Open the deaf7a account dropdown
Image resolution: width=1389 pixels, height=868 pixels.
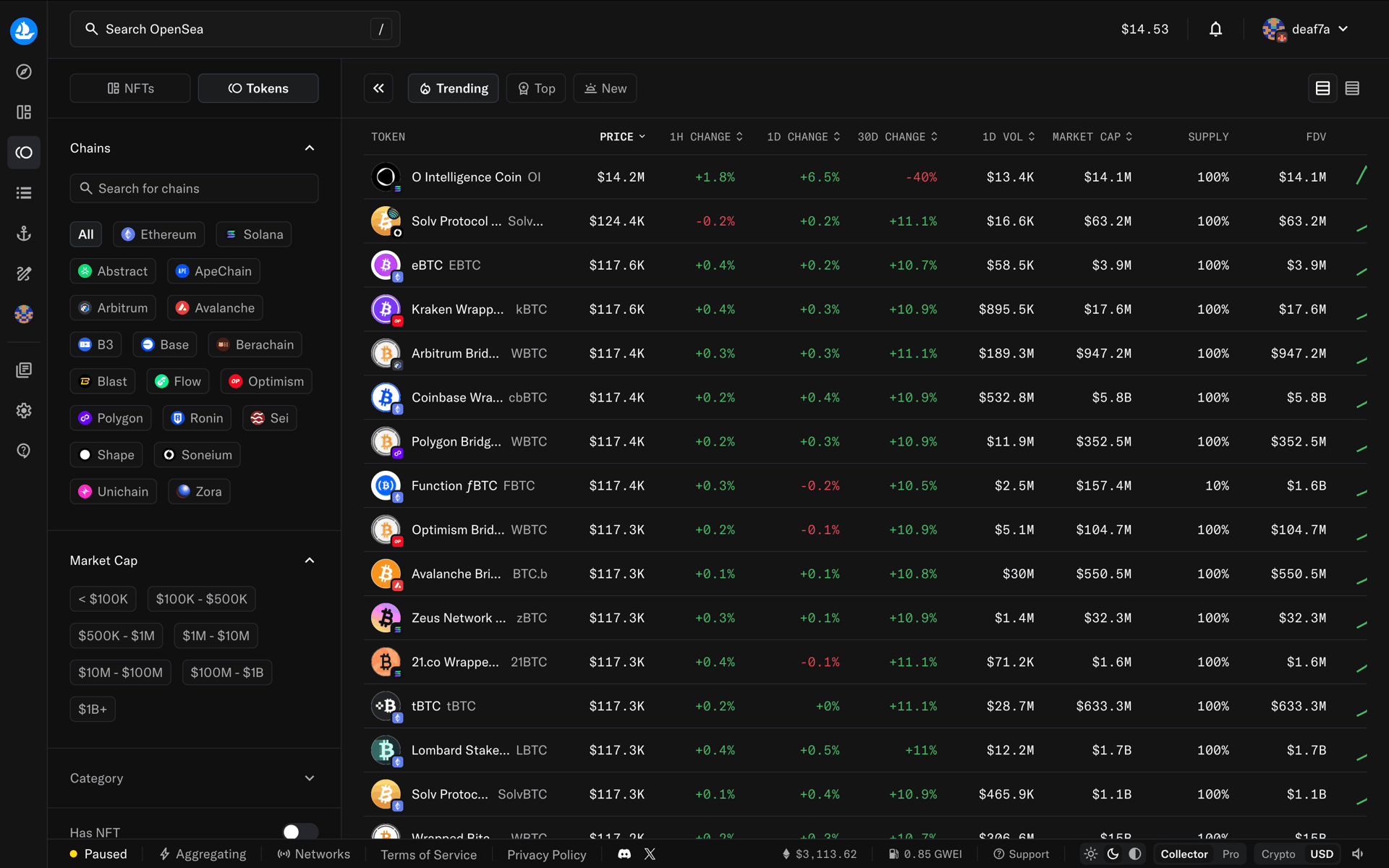coord(1306,29)
